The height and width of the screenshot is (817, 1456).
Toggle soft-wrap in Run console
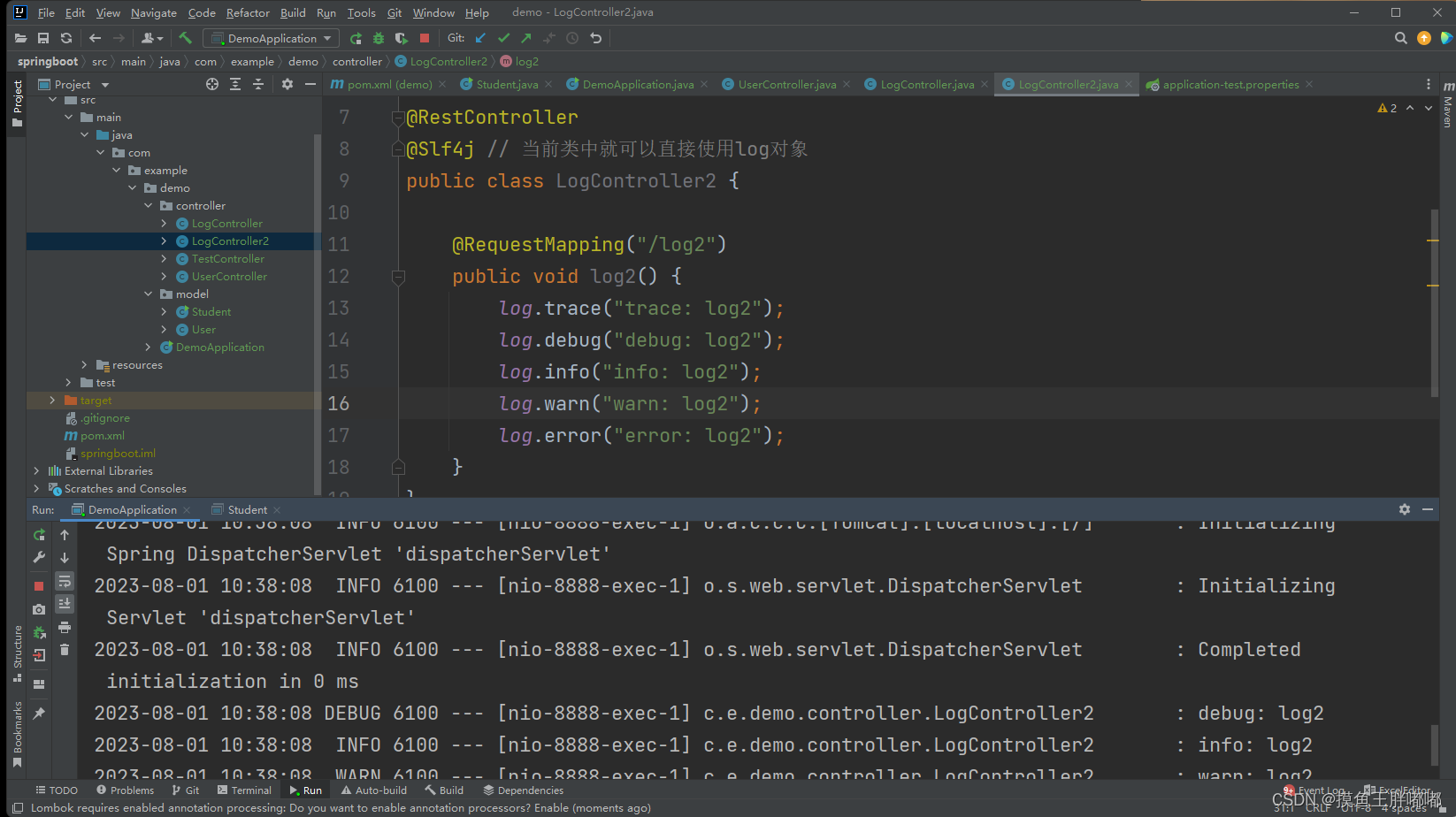pyautogui.click(x=65, y=581)
